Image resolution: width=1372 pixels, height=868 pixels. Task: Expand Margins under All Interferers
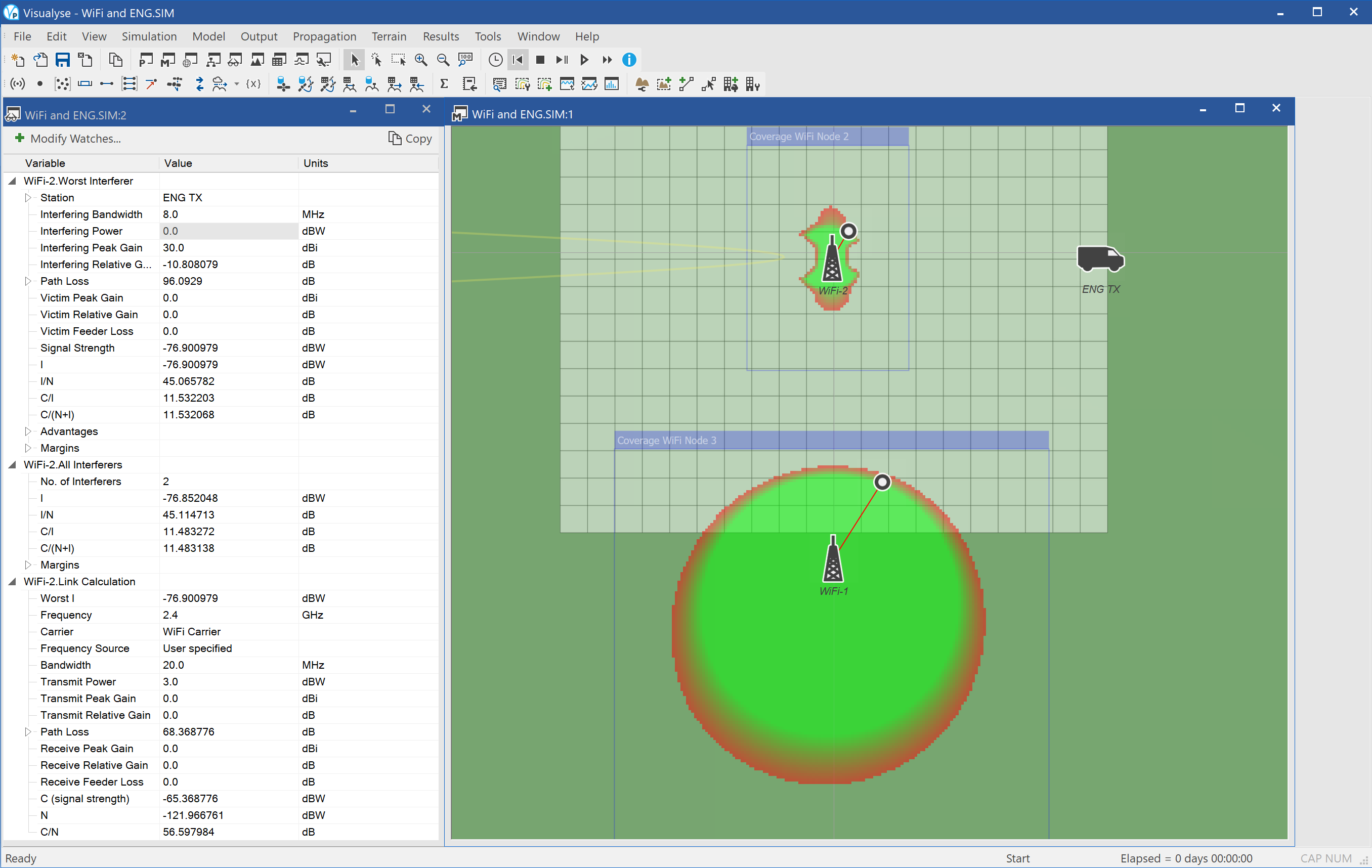coord(27,565)
